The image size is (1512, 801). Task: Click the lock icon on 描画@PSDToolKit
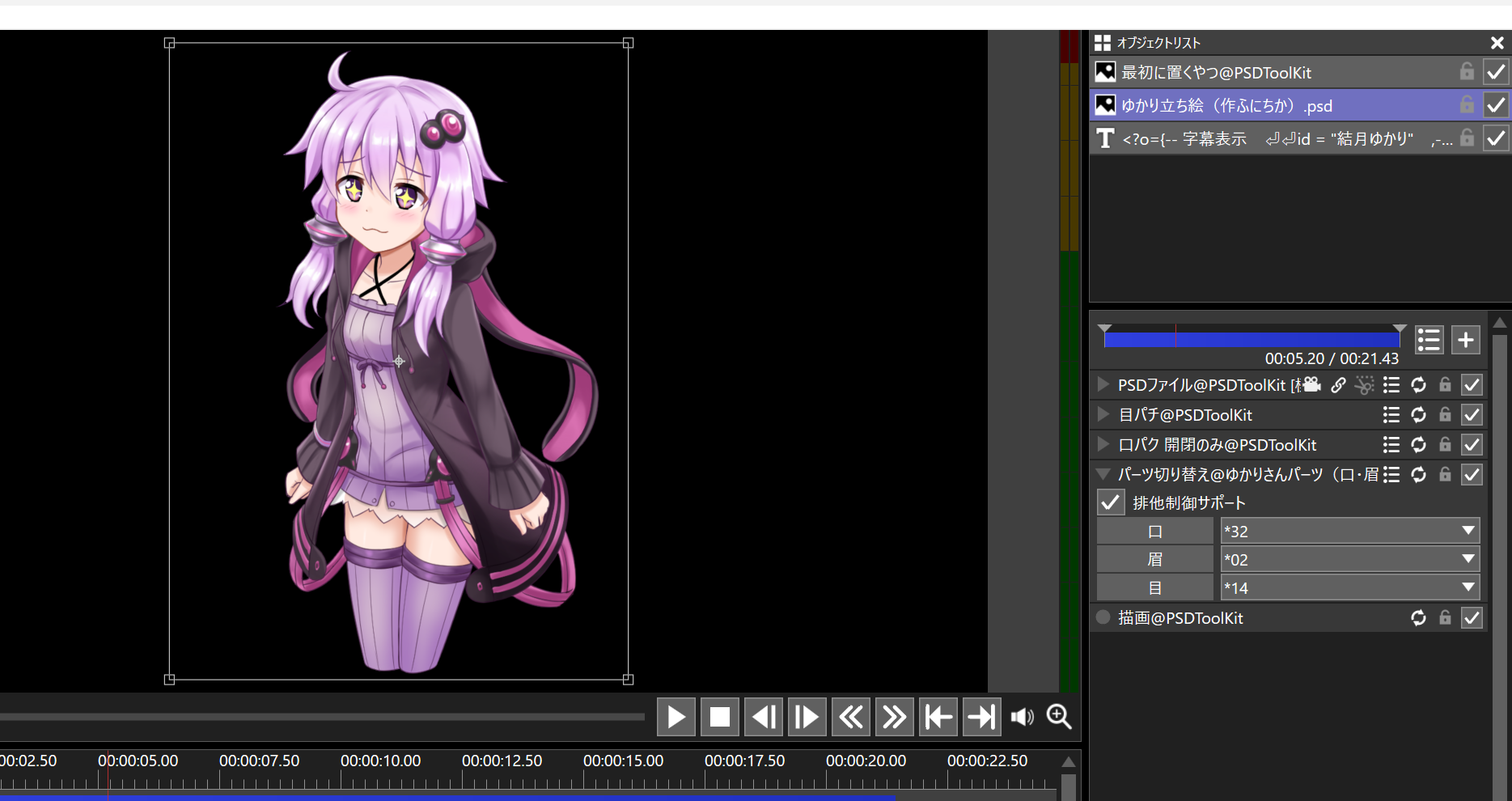pyautogui.click(x=1445, y=618)
